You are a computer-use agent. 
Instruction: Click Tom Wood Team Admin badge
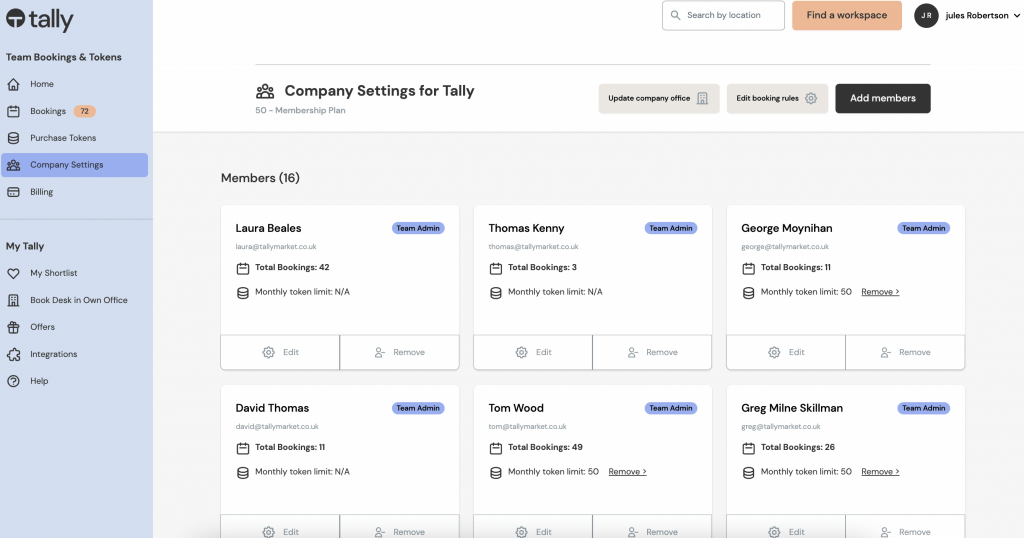[671, 408]
